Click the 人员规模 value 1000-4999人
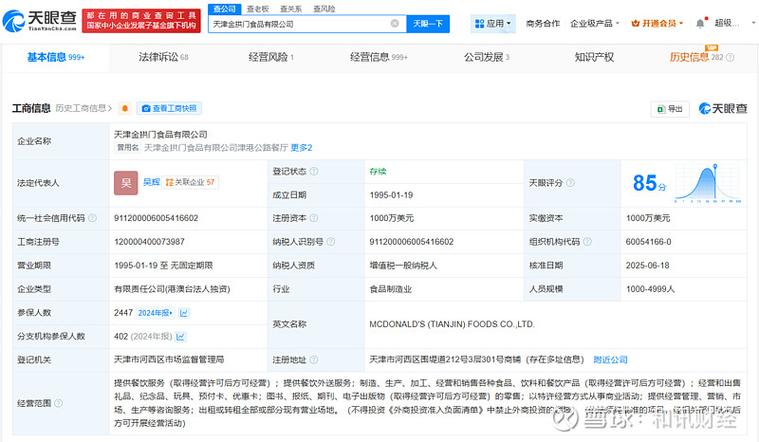Image resolution: width=759 pixels, height=442 pixels. pyautogui.click(x=650, y=289)
